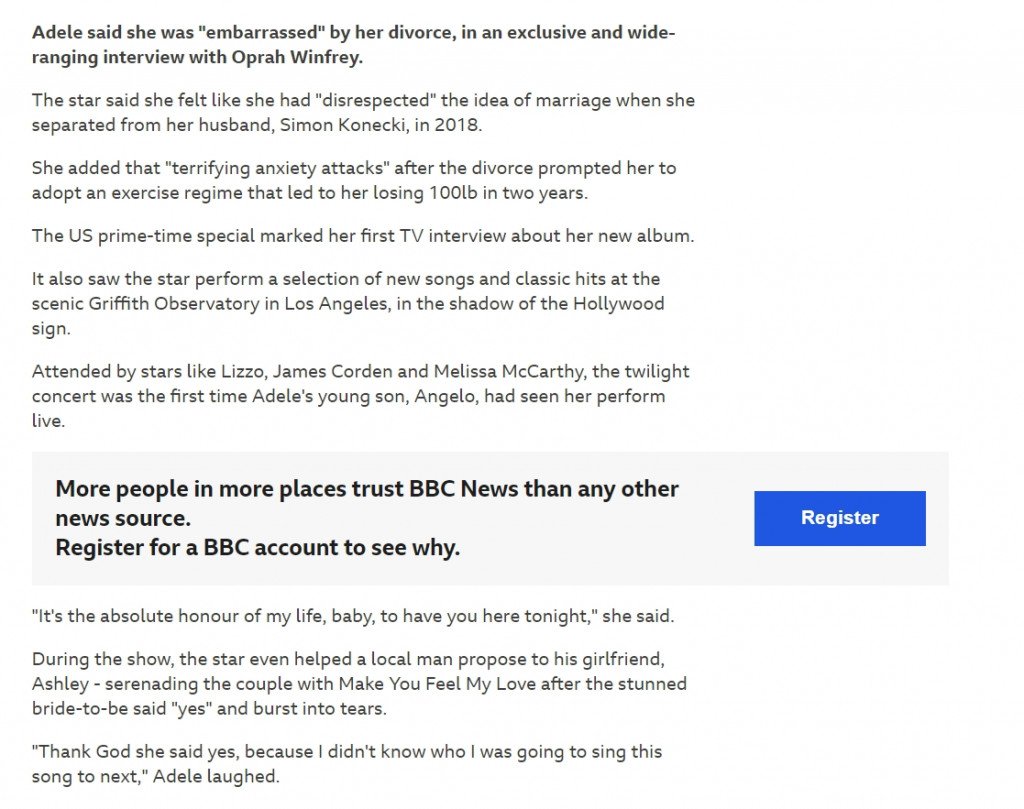Click the US prime-time special sentence
The height and width of the screenshot is (809, 1024).
[363, 236]
